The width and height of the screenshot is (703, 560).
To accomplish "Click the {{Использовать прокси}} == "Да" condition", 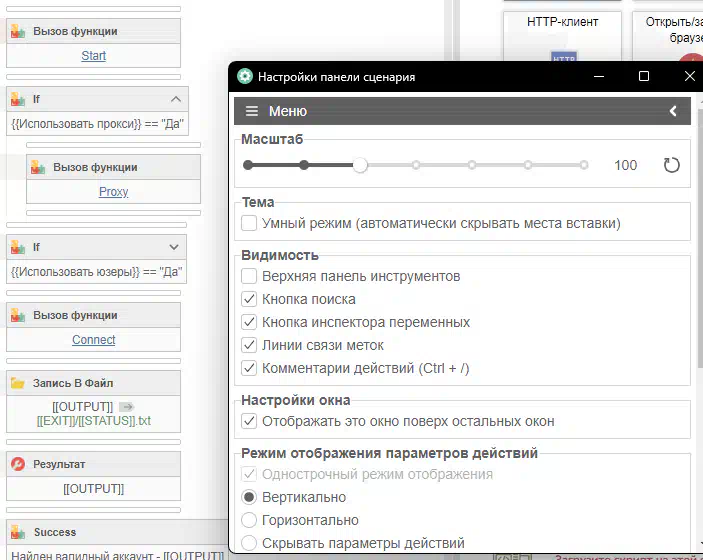I will coord(97,124).
